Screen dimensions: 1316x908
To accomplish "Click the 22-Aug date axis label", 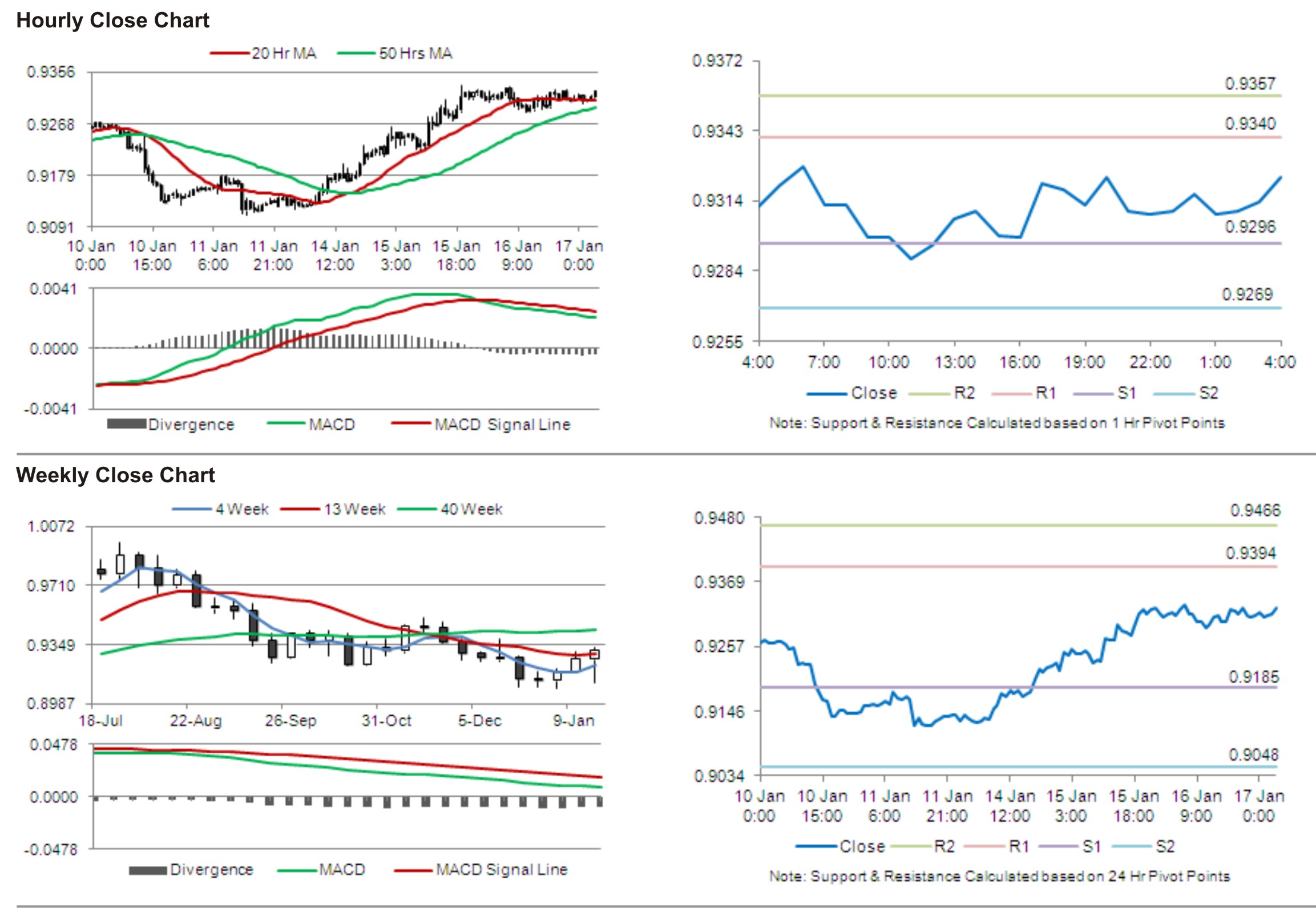I will 196,721.
